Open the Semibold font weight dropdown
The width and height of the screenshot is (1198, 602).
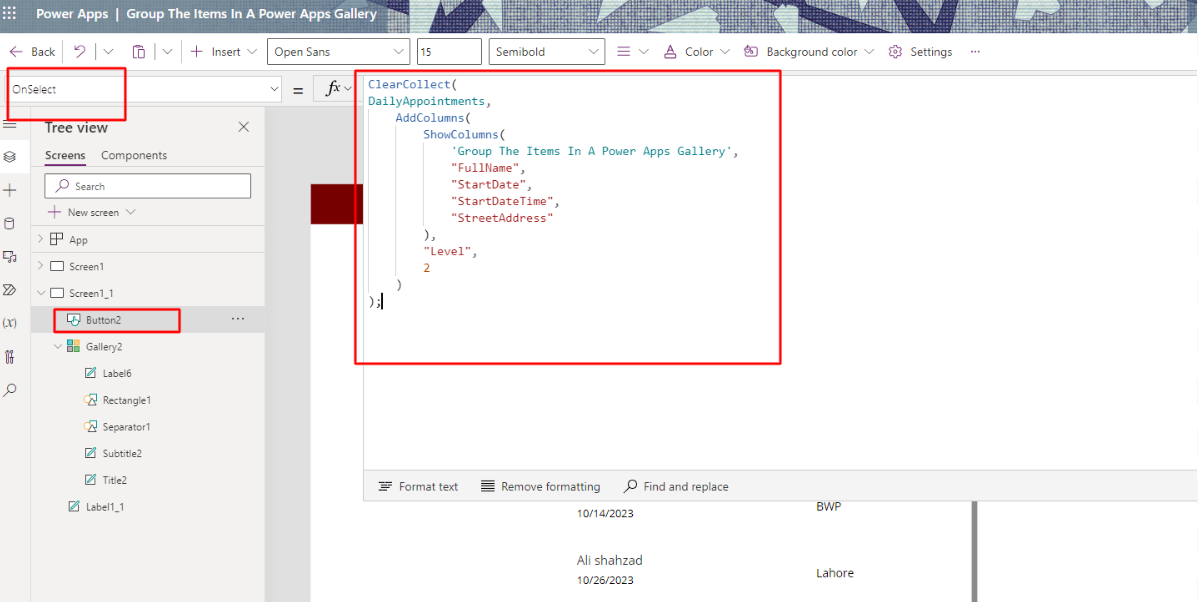(x=546, y=51)
